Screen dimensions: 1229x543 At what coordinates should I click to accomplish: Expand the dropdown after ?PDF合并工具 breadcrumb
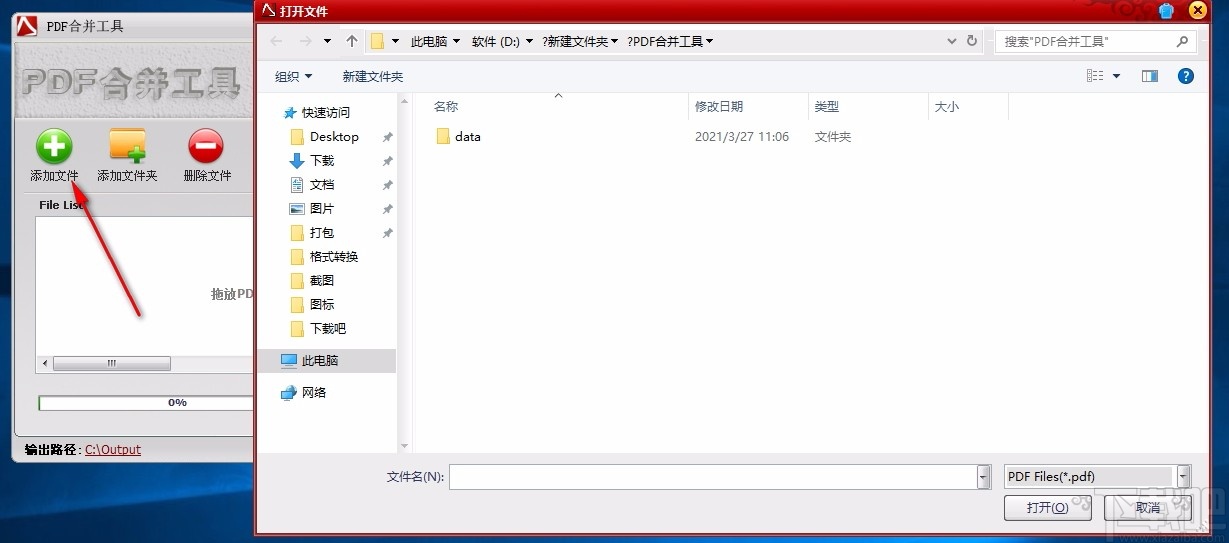tap(710, 42)
